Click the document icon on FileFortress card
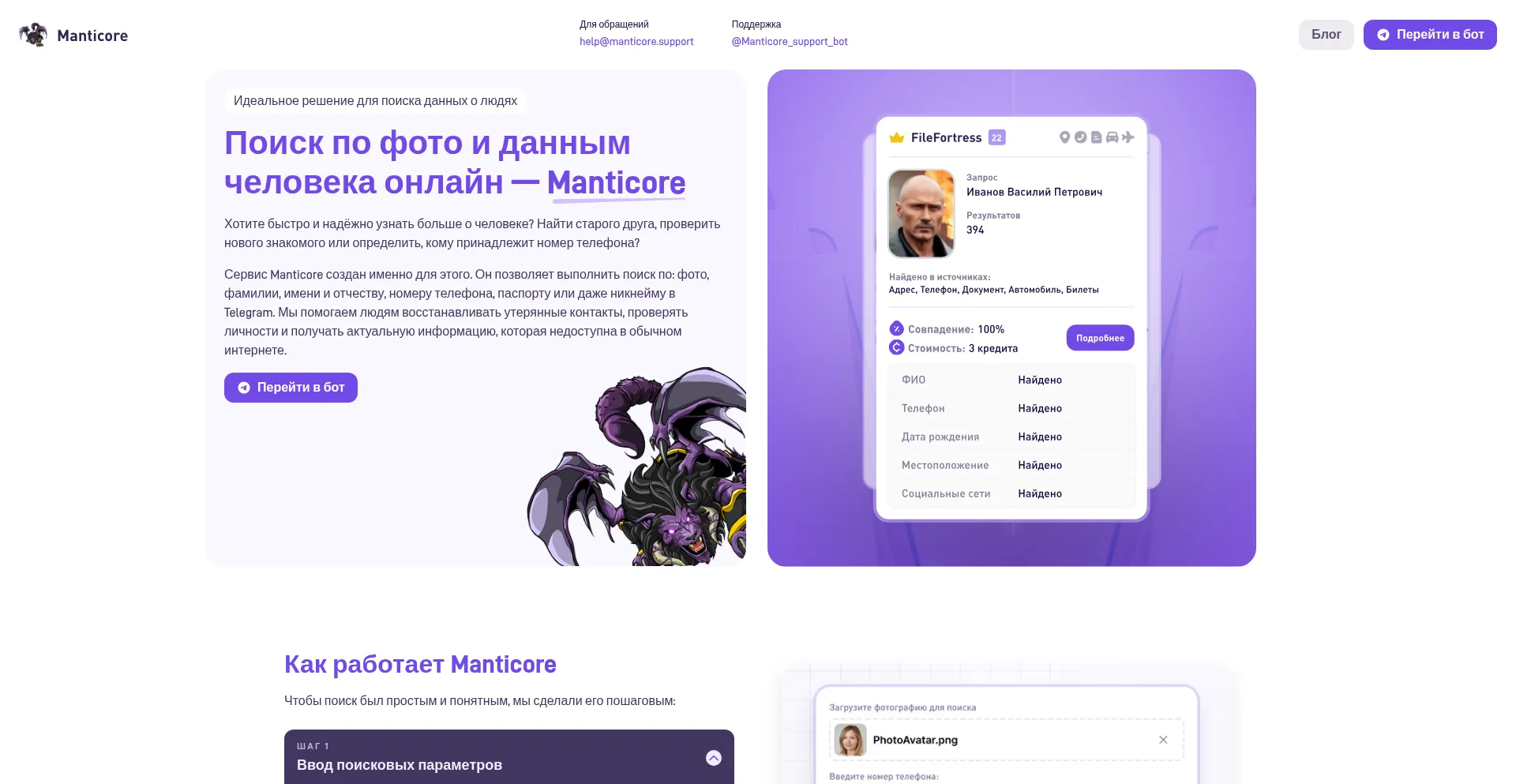This screenshot has width=1516, height=784. coord(1096,137)
